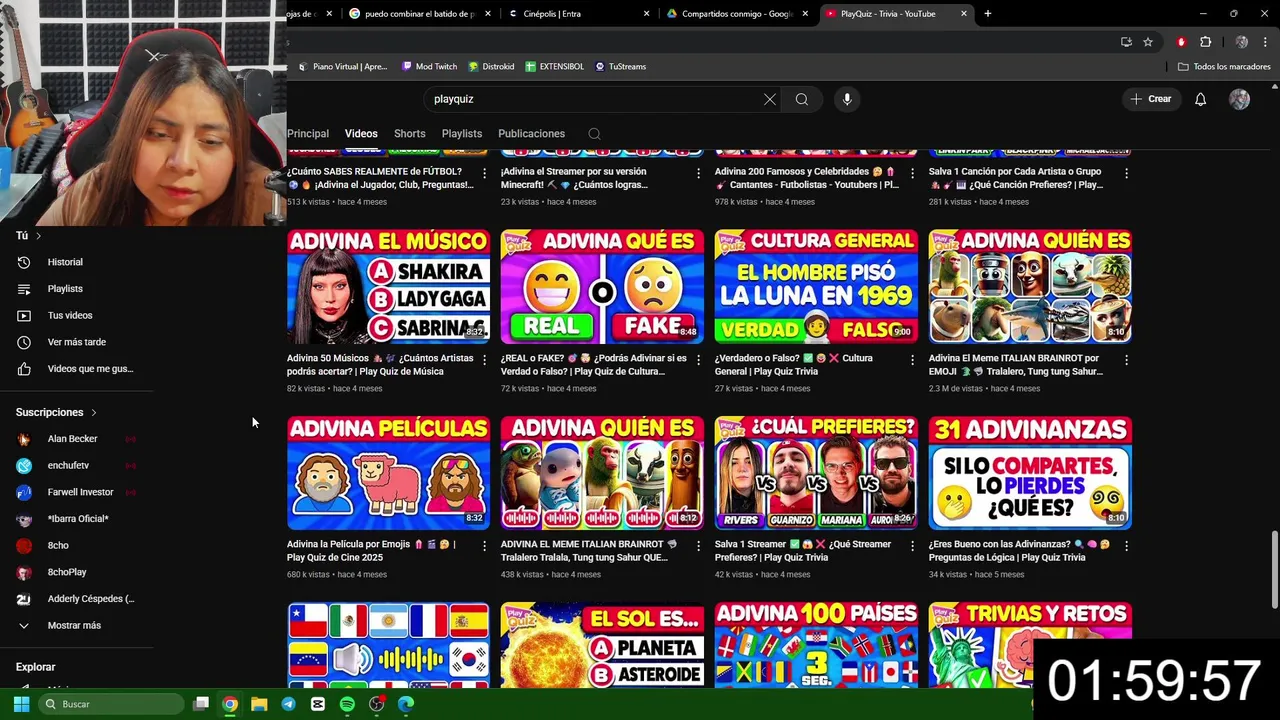Switch to the Shorts tab
Viewport: 1280px width, 720px height.
(409, 134)
